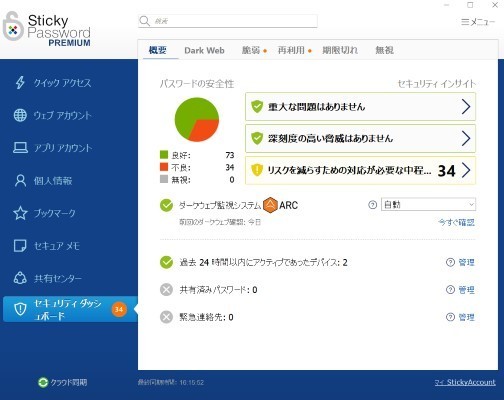Open ブックマーク star icon

point(20,213)
